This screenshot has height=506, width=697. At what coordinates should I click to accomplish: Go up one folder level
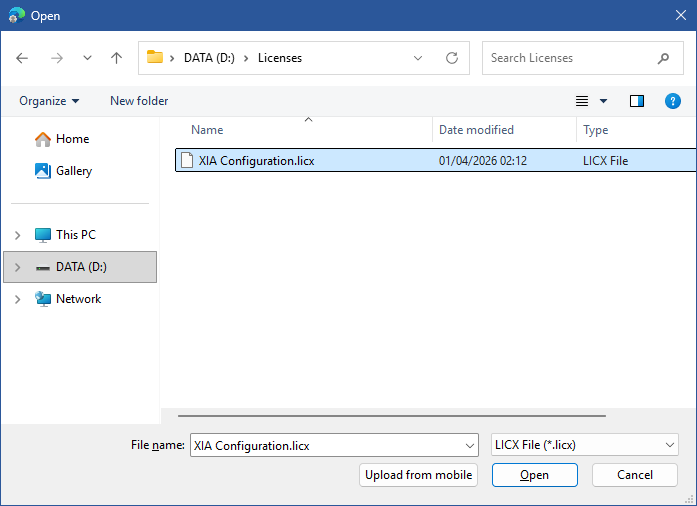116,58
